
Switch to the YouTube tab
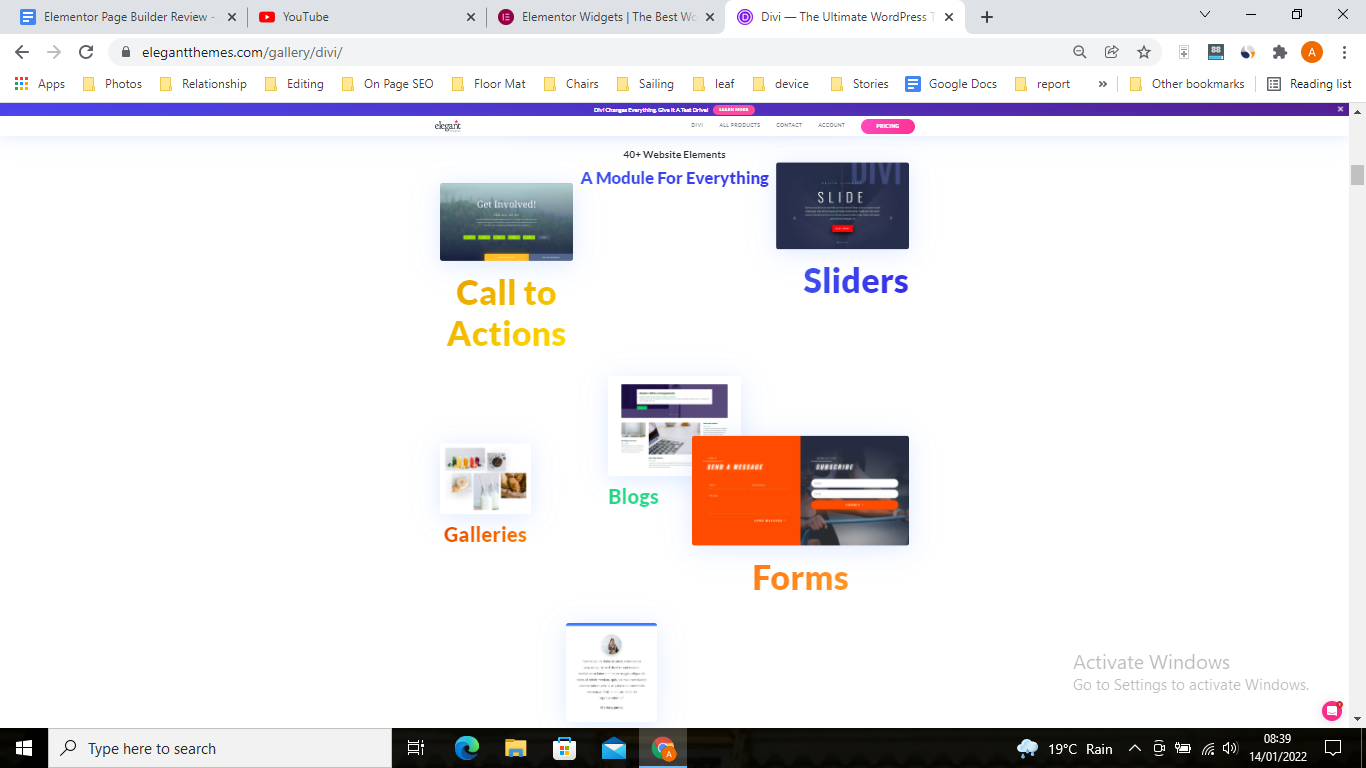(365, 17)
